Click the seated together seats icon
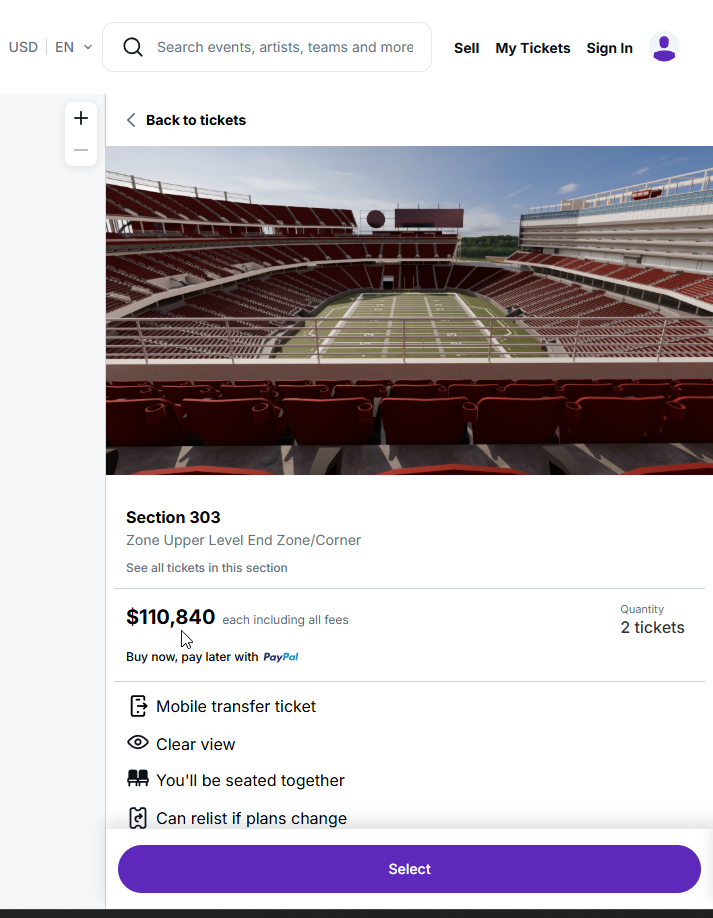This screenshot has width=713, height=918. [138, 779]
